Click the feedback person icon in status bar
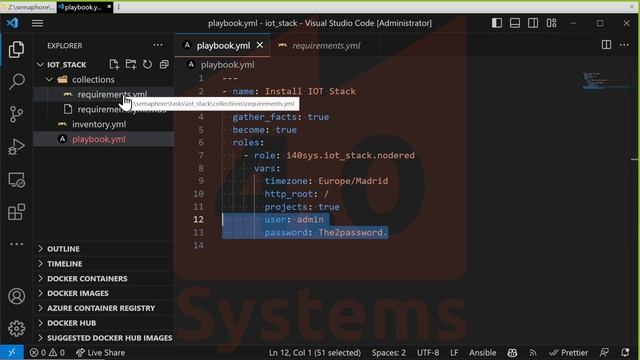Image resolution: width=640 pixels, height=360 pixels. 604,353
